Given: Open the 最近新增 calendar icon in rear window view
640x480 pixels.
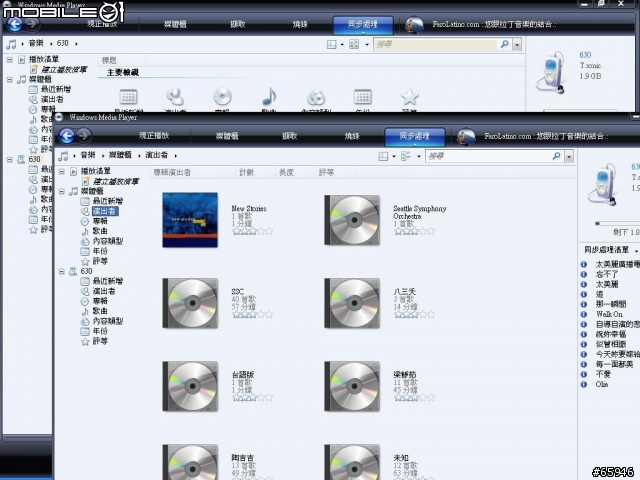Looking at the screenshot, I should pos(128,97).
